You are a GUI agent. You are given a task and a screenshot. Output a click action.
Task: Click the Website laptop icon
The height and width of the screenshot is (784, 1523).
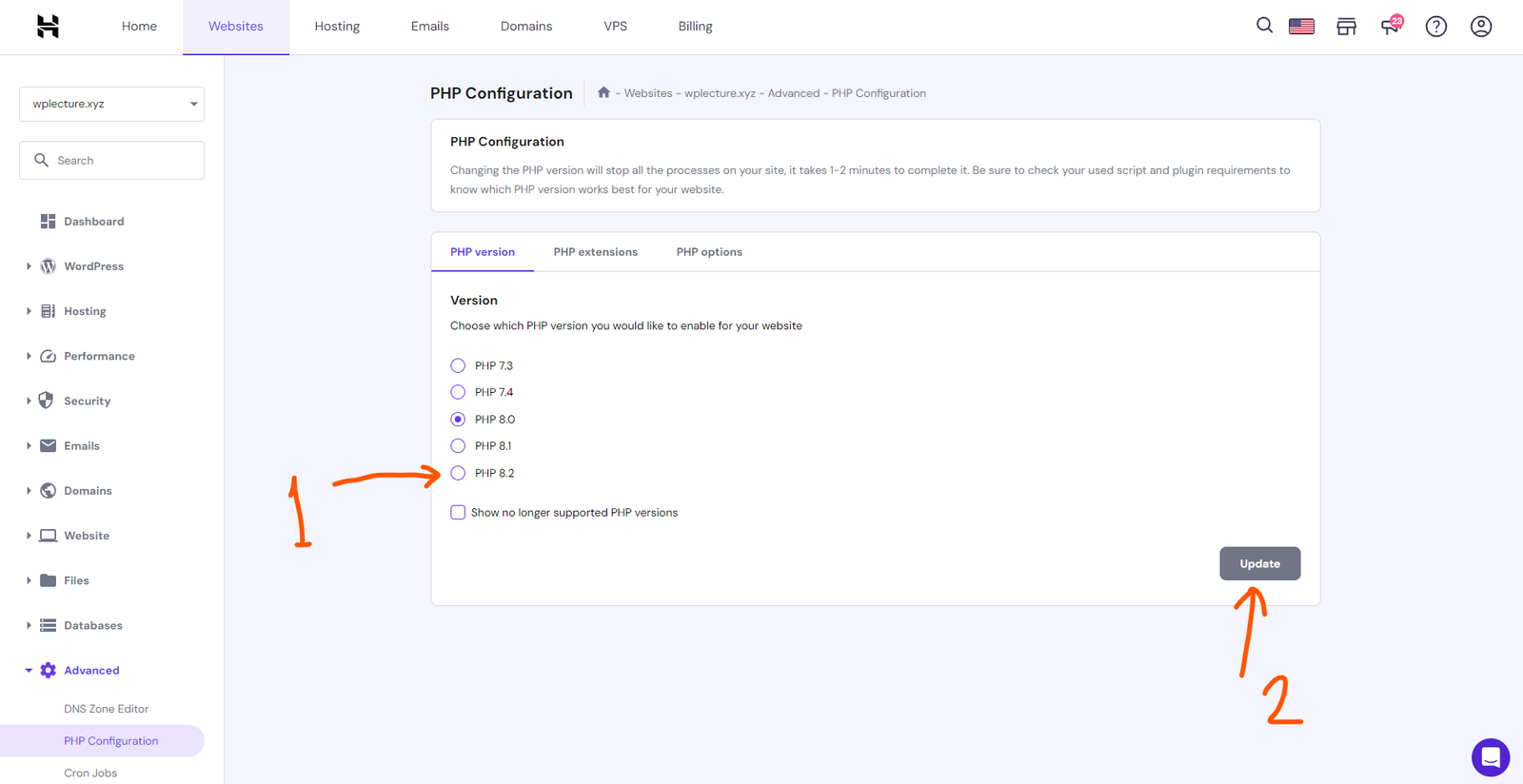point(48,536)
